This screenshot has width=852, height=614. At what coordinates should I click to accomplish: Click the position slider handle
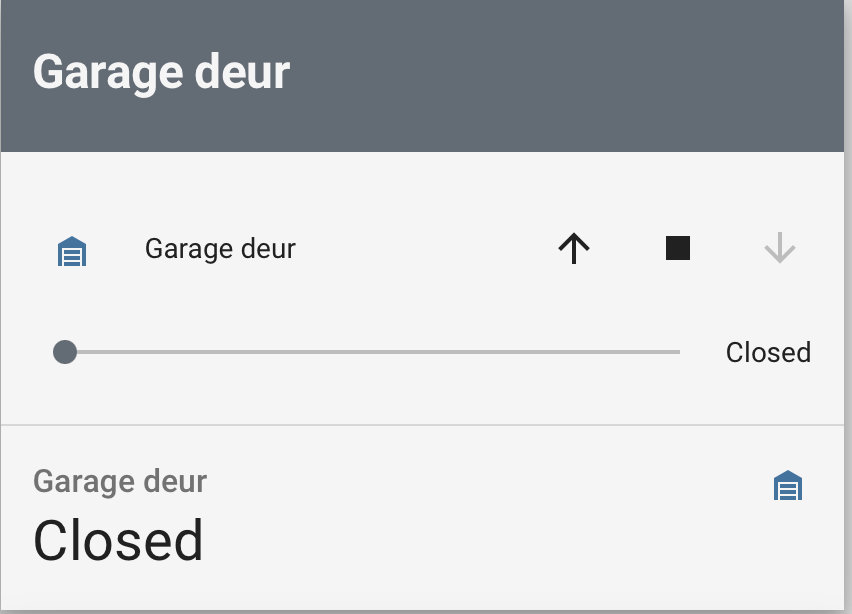tap(65, 352)
